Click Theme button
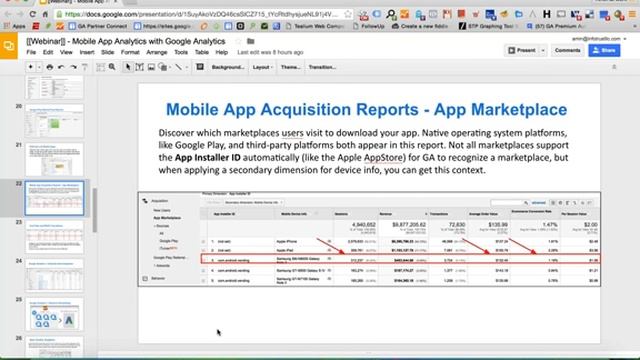 click(291, 67)
